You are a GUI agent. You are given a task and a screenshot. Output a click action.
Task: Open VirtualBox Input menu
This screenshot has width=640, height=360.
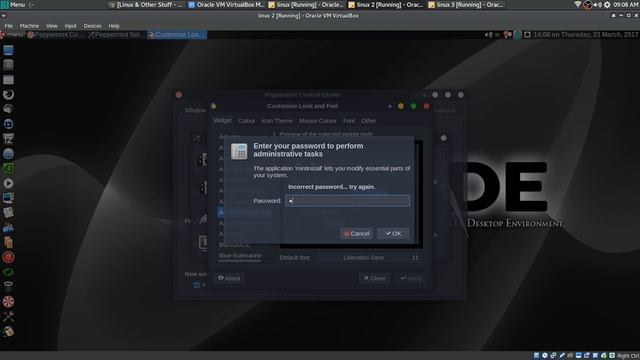[x=70, y=26]
